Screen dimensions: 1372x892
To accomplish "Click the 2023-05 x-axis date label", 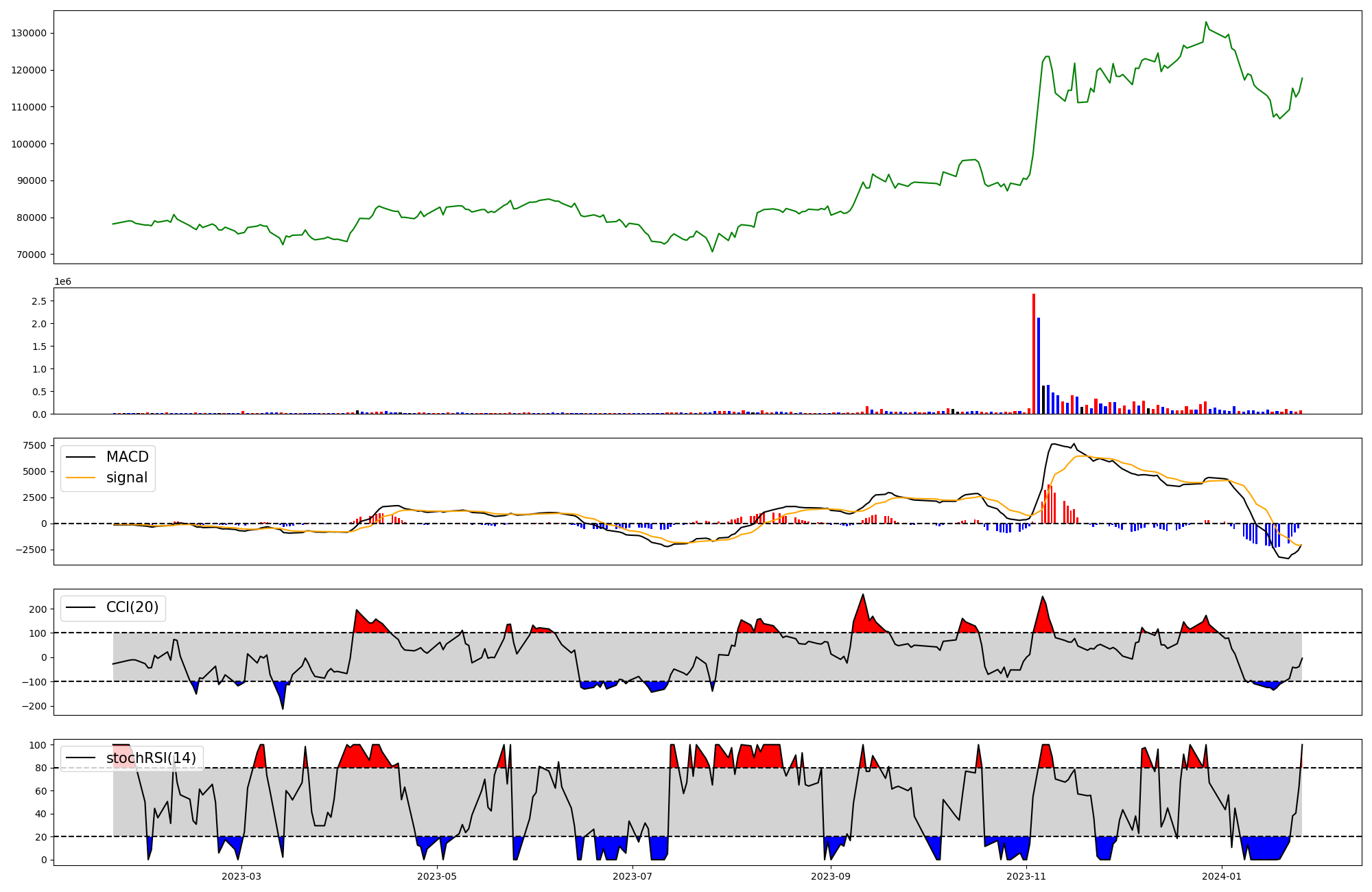I will tap(437, 876).
